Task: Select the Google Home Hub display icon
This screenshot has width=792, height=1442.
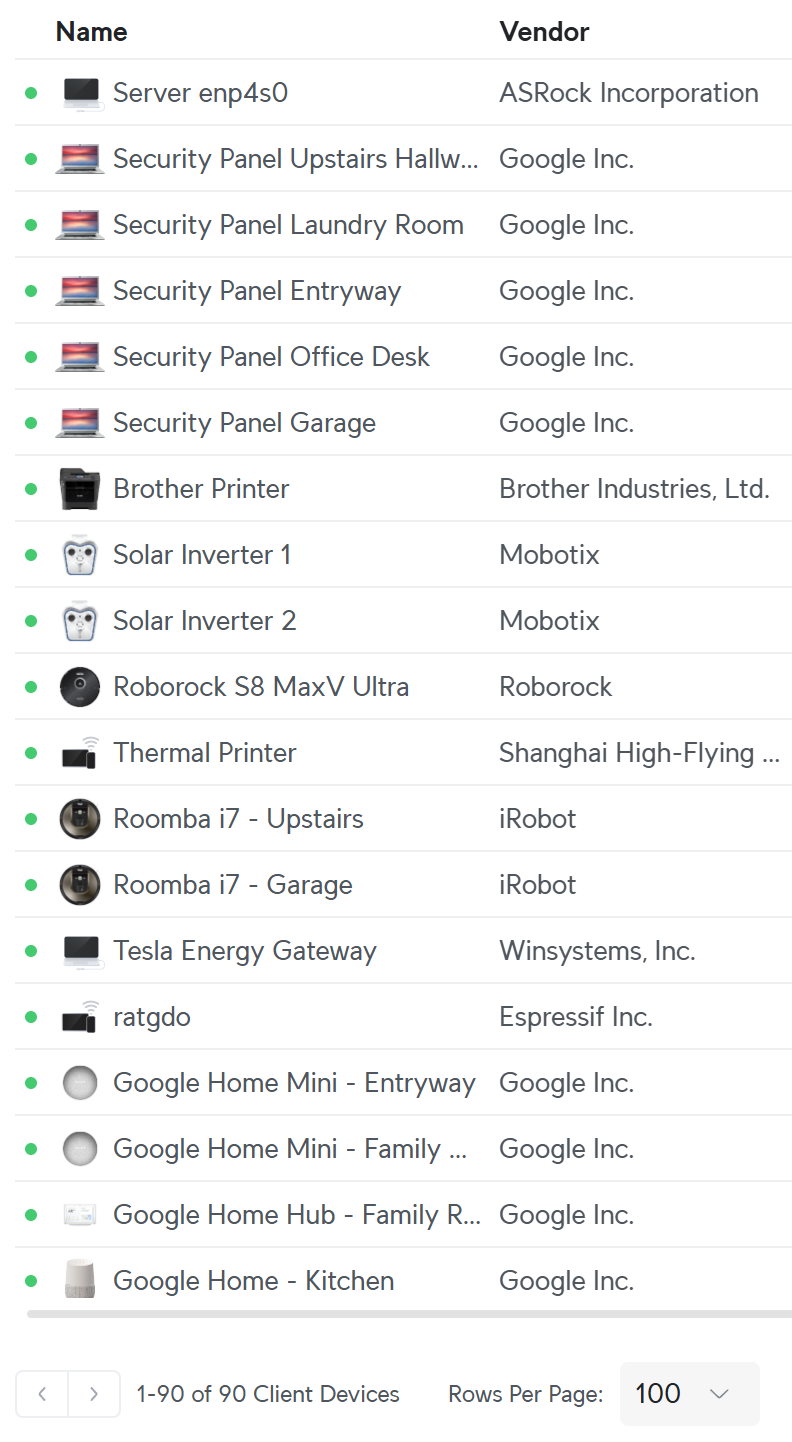Action: (x=80, y=1215)
